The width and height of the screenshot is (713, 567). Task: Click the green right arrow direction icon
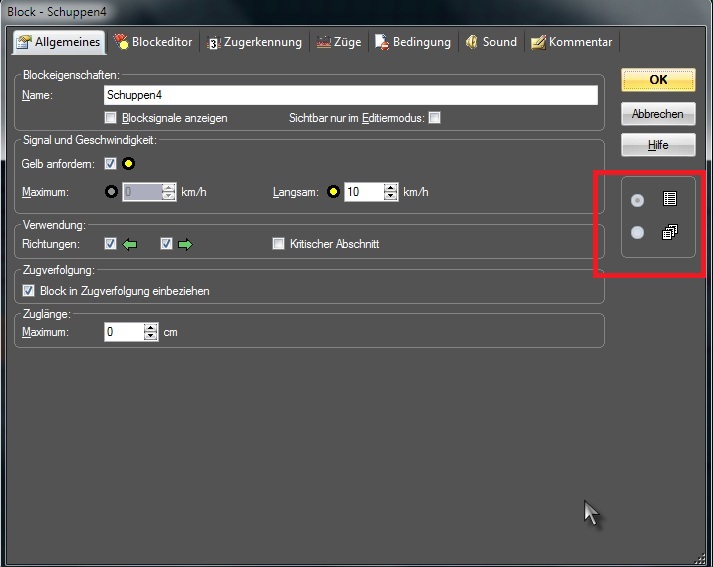pyautogui.click(x=184, y=243)
